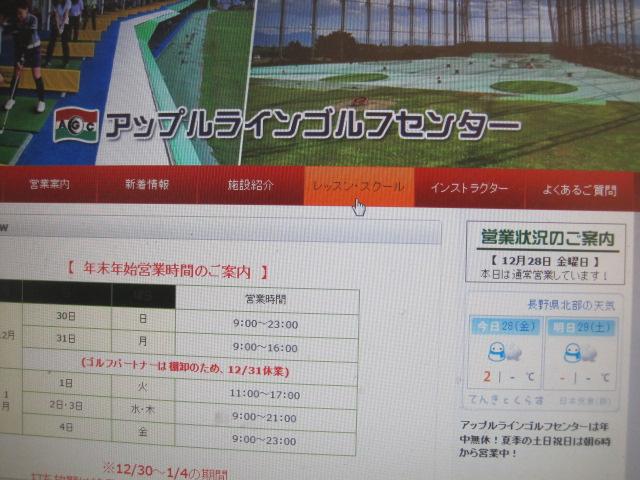Viewport: 640px width, 480px height.
Task: Open 施設紹介 menu item
Action: click(x=250, y=185)
